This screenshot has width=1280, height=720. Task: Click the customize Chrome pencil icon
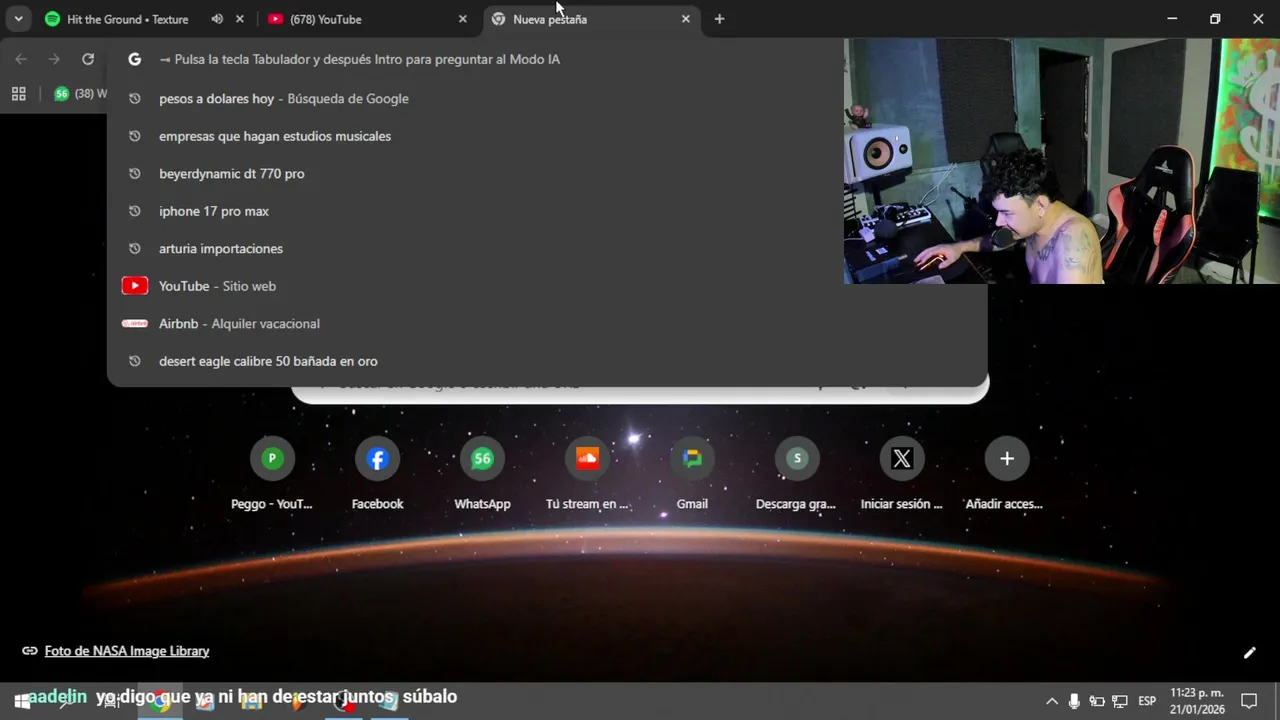[1249, 653]
